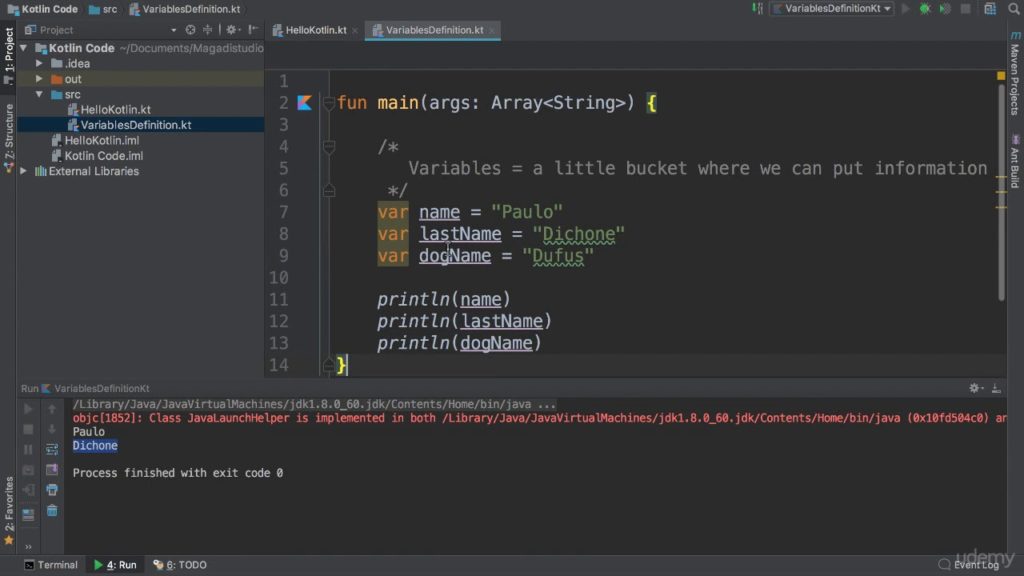Hide the Run panel via download-arrow icon
The height and width of the screenshot is (576, 1024).
pyautogui.click(x=996, y=388)
